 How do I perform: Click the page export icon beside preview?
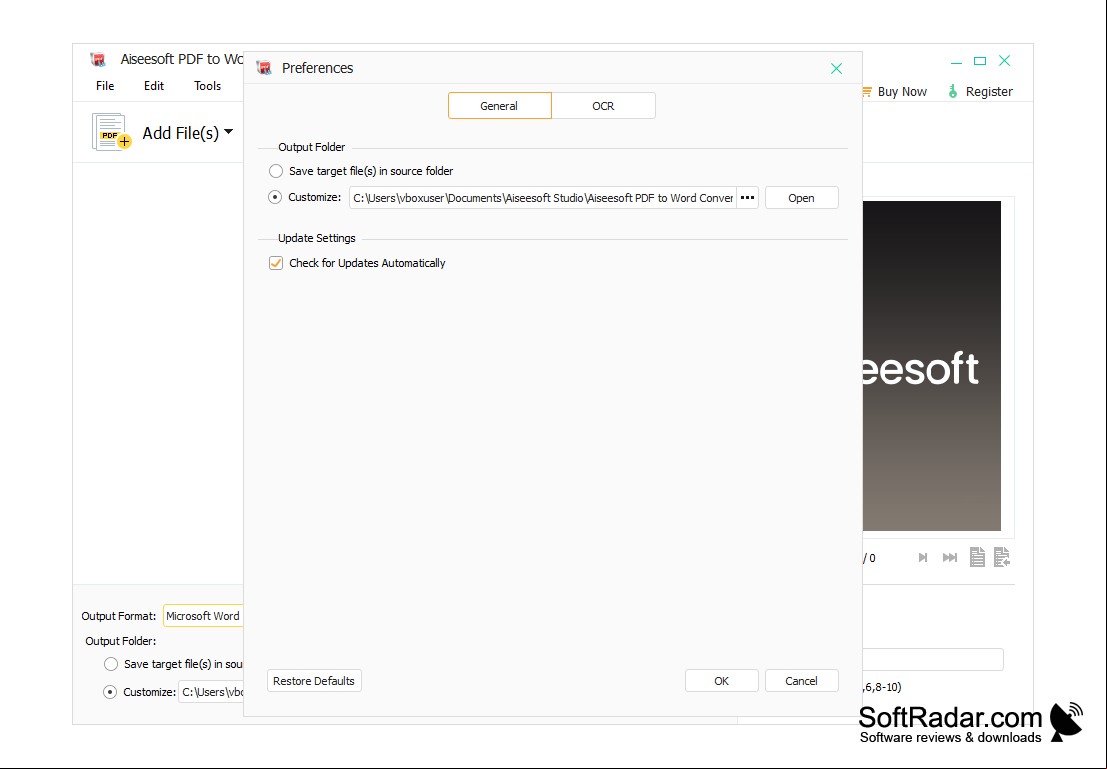tap(1002, 557)
